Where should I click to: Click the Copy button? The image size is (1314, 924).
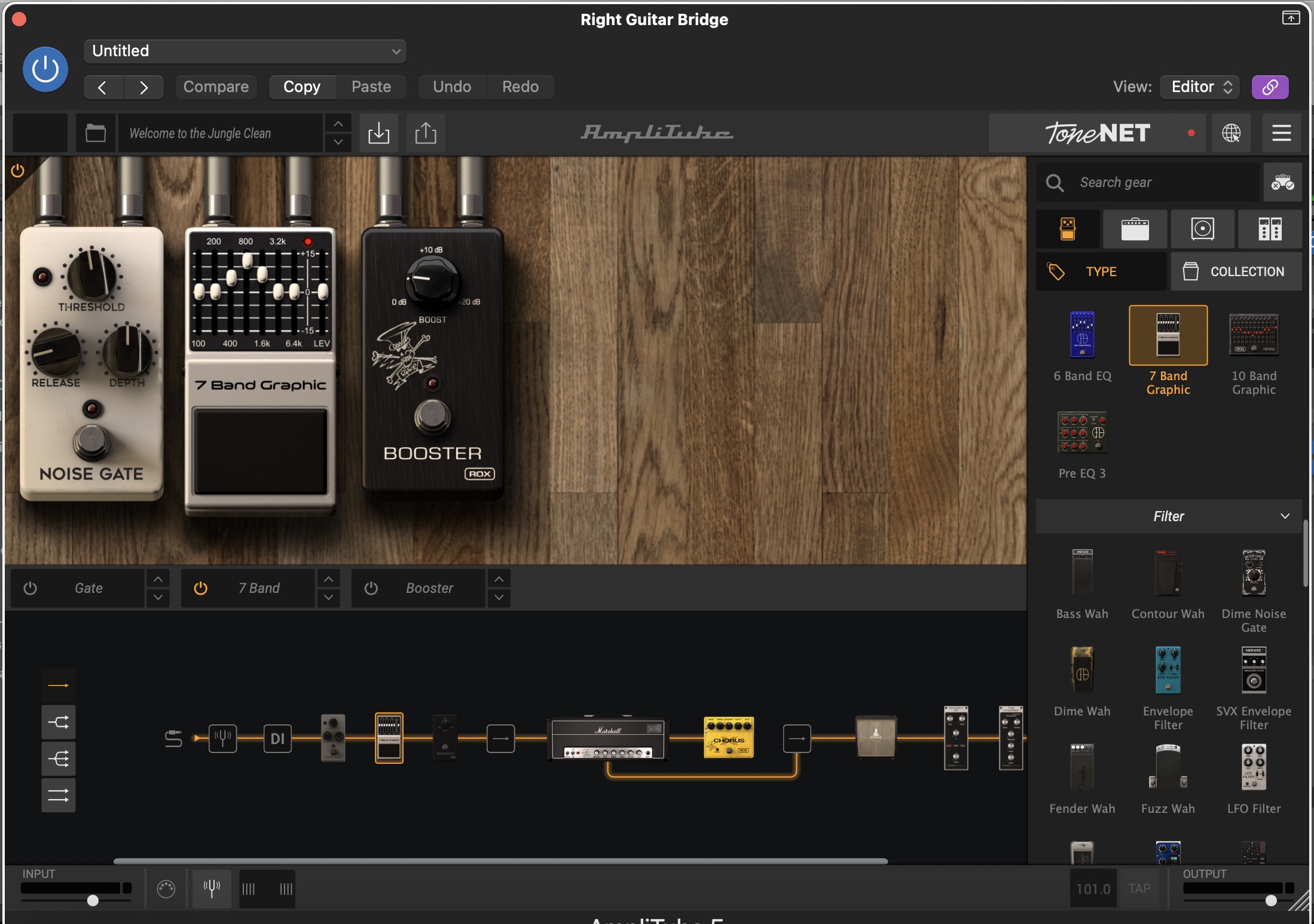(x=302, y=87)
